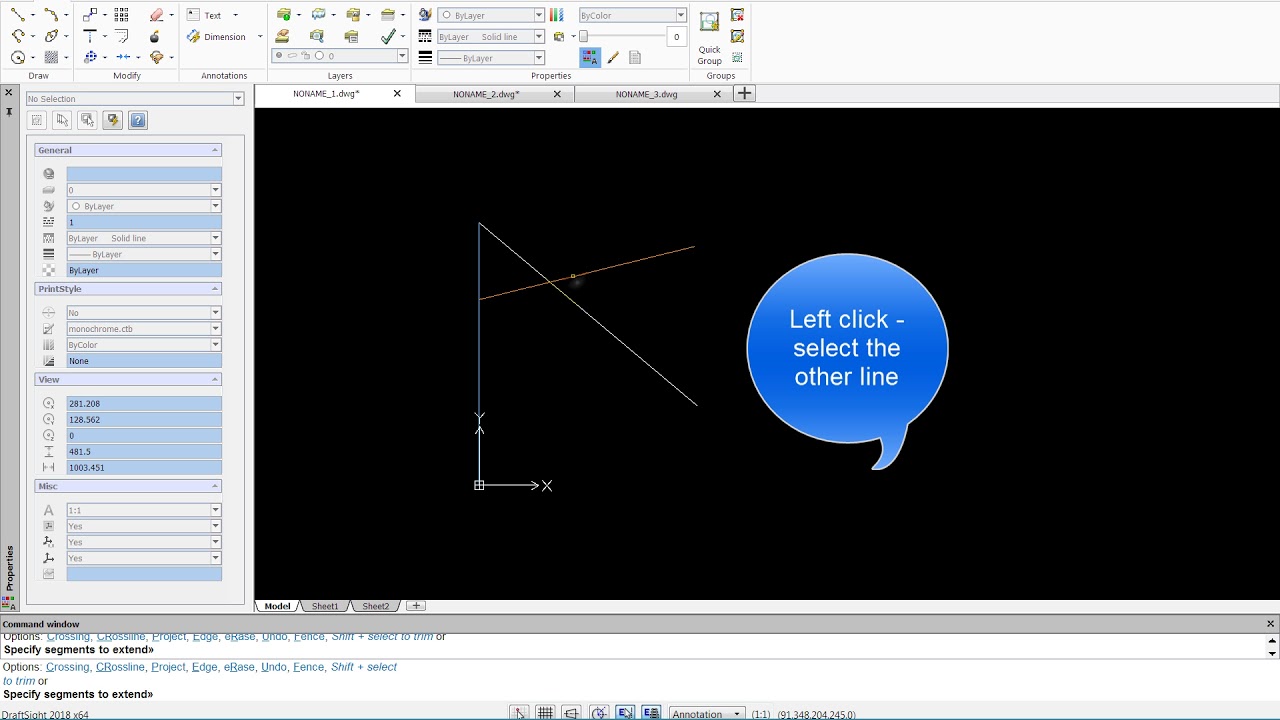This screenshot has height=720, width=1280.
Task: Click the Explode bomb icon
Action: (154, 36)
